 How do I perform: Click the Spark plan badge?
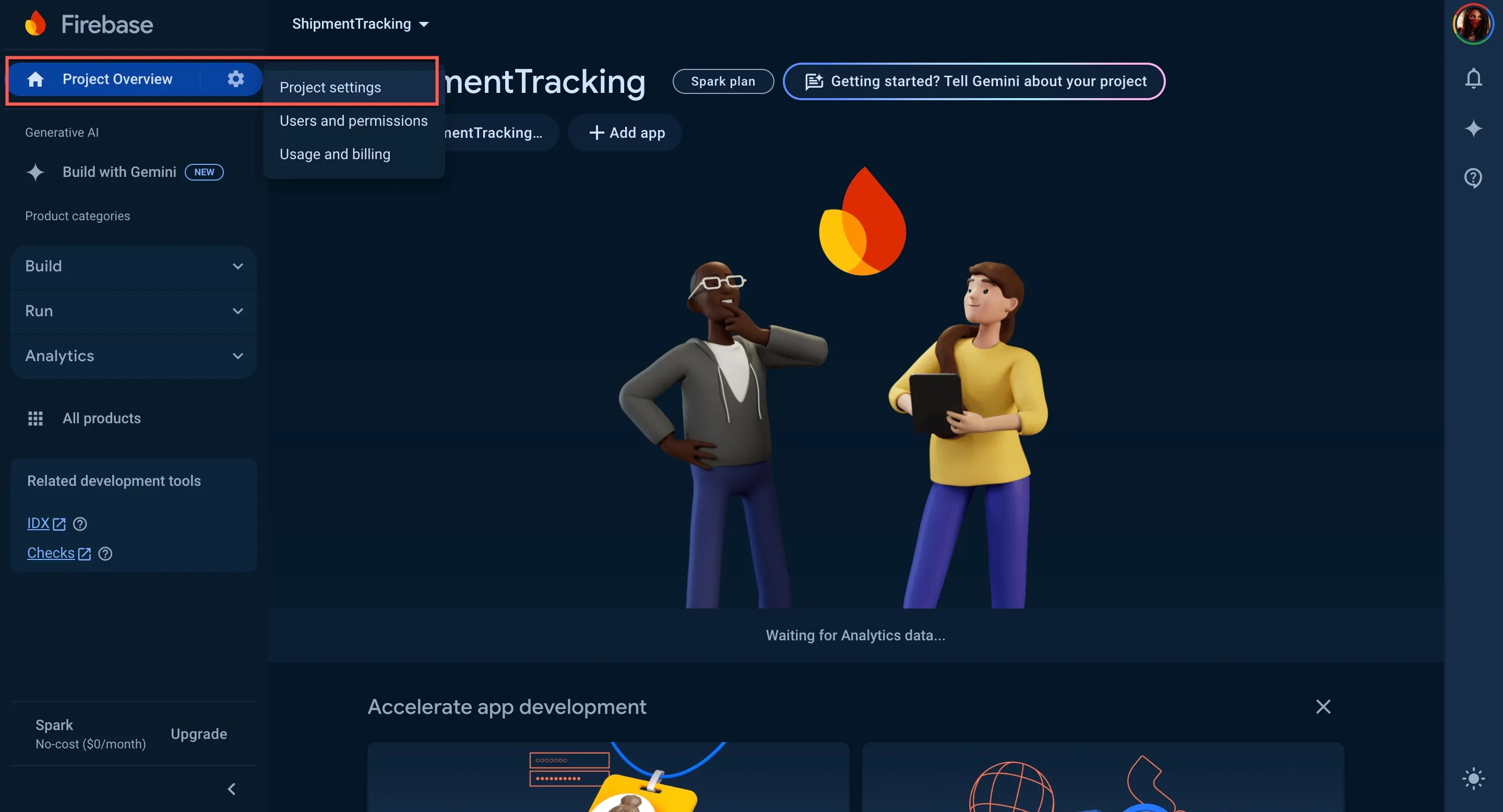click(723, 81)
